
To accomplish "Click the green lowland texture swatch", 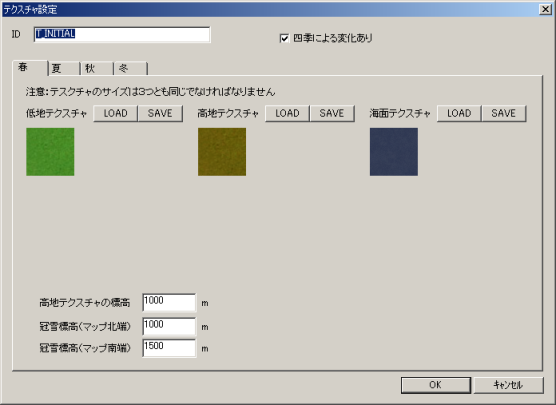I will click(50, 152).
